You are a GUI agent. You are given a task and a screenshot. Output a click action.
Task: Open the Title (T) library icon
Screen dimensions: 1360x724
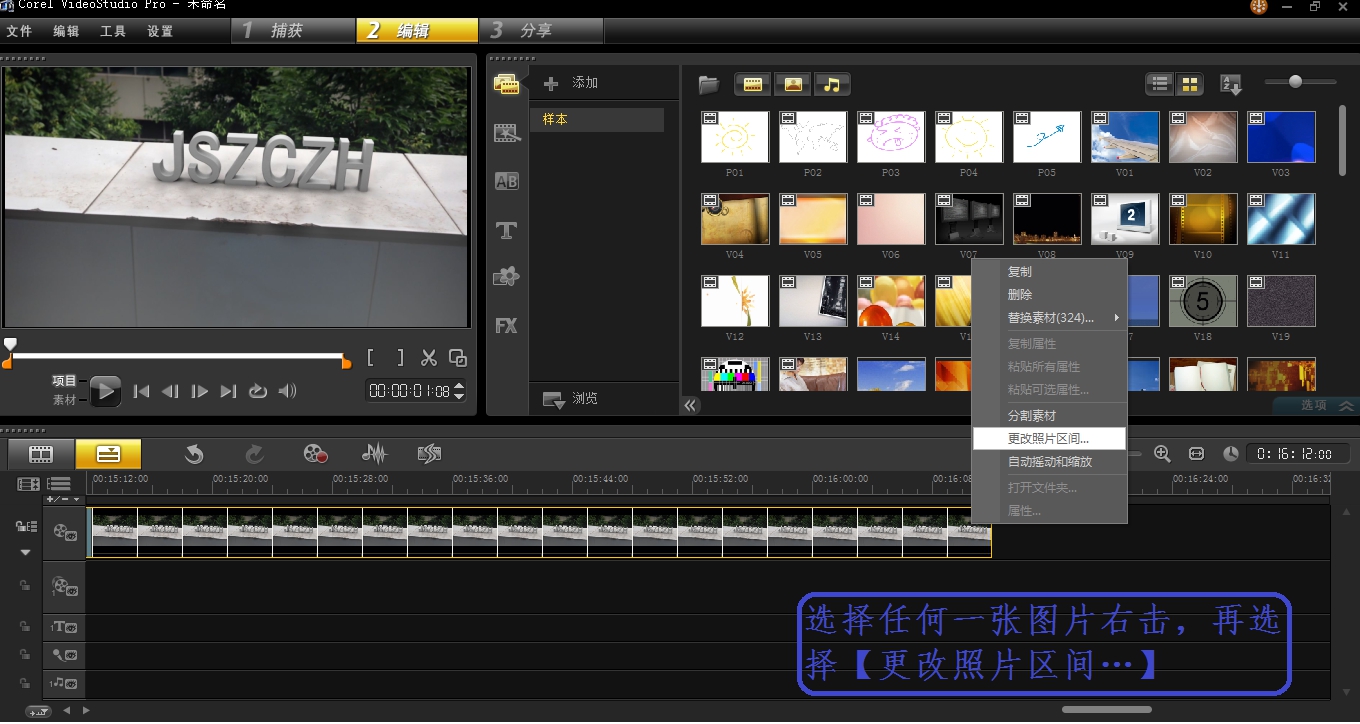[x=507, y=230]
